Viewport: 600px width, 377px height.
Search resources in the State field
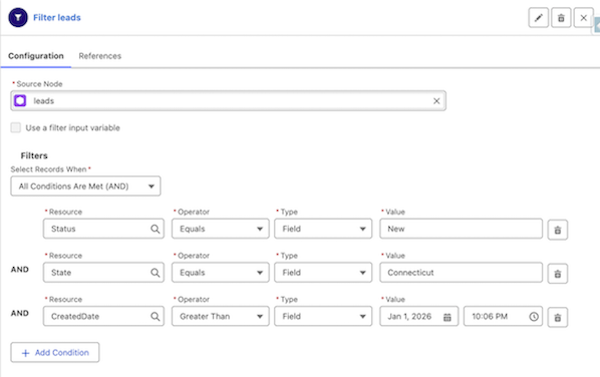[x=155, y=273]
